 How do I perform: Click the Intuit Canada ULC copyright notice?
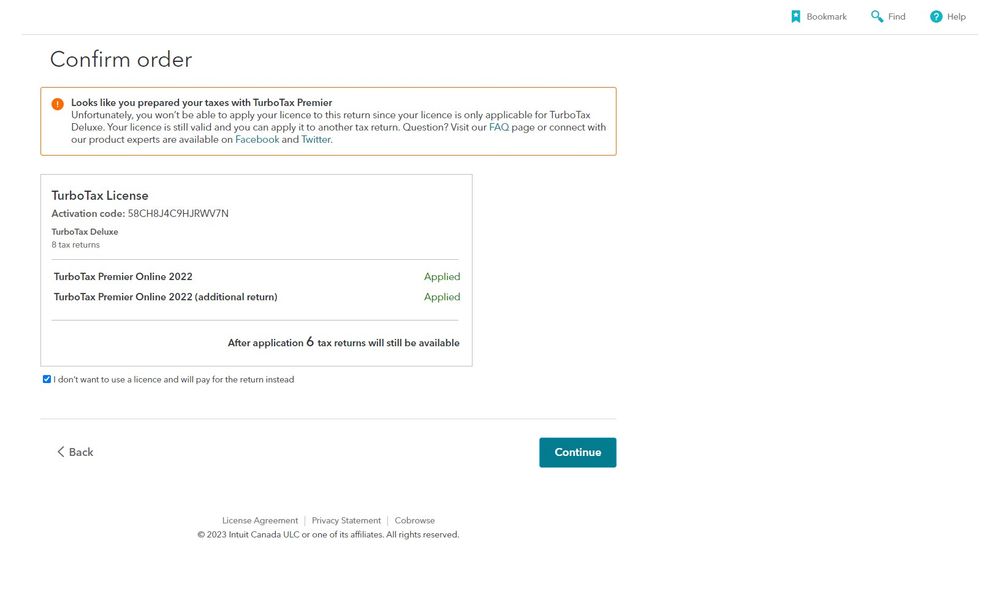(328, 535)
